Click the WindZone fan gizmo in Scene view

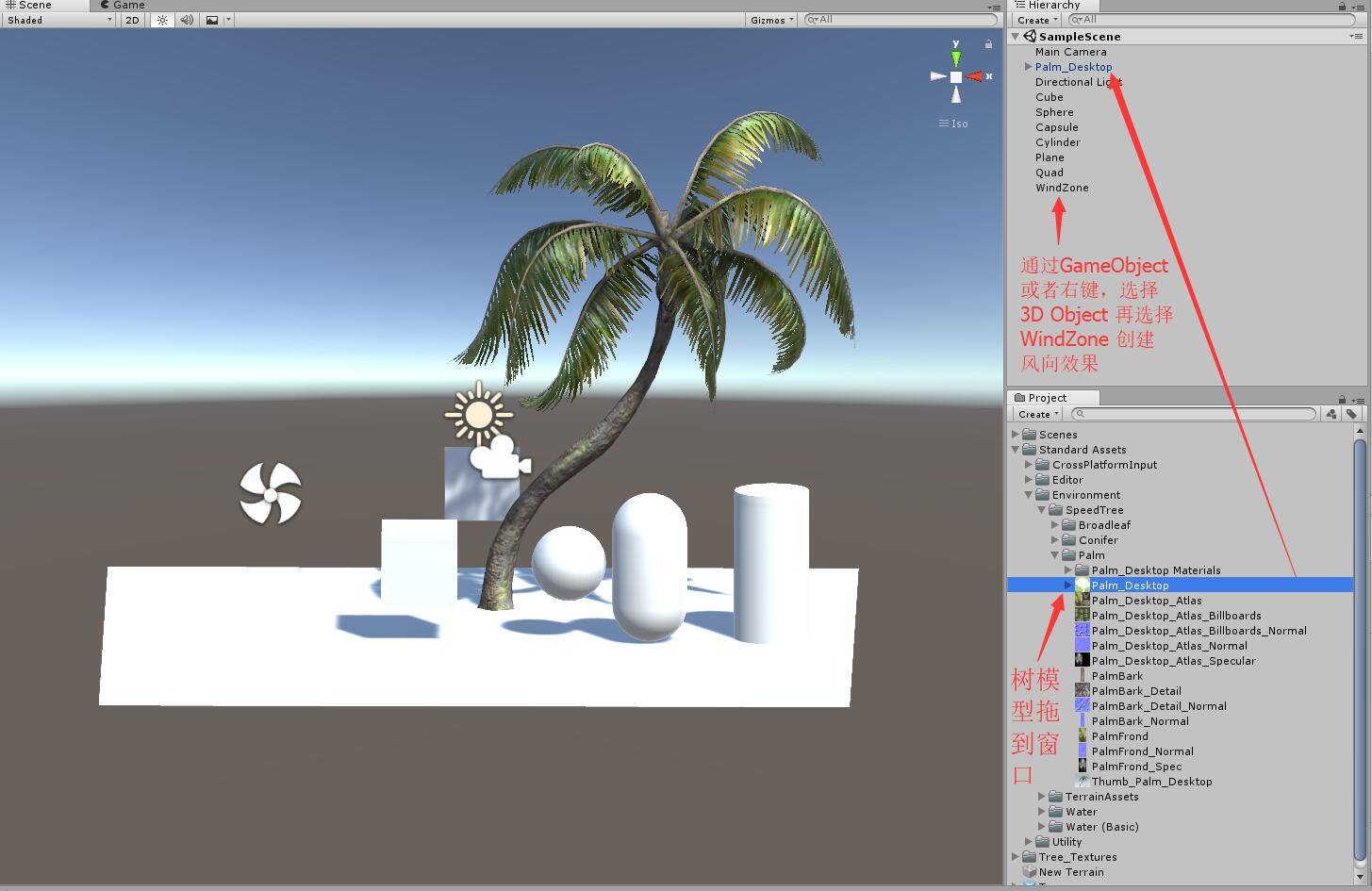(271, 493)
